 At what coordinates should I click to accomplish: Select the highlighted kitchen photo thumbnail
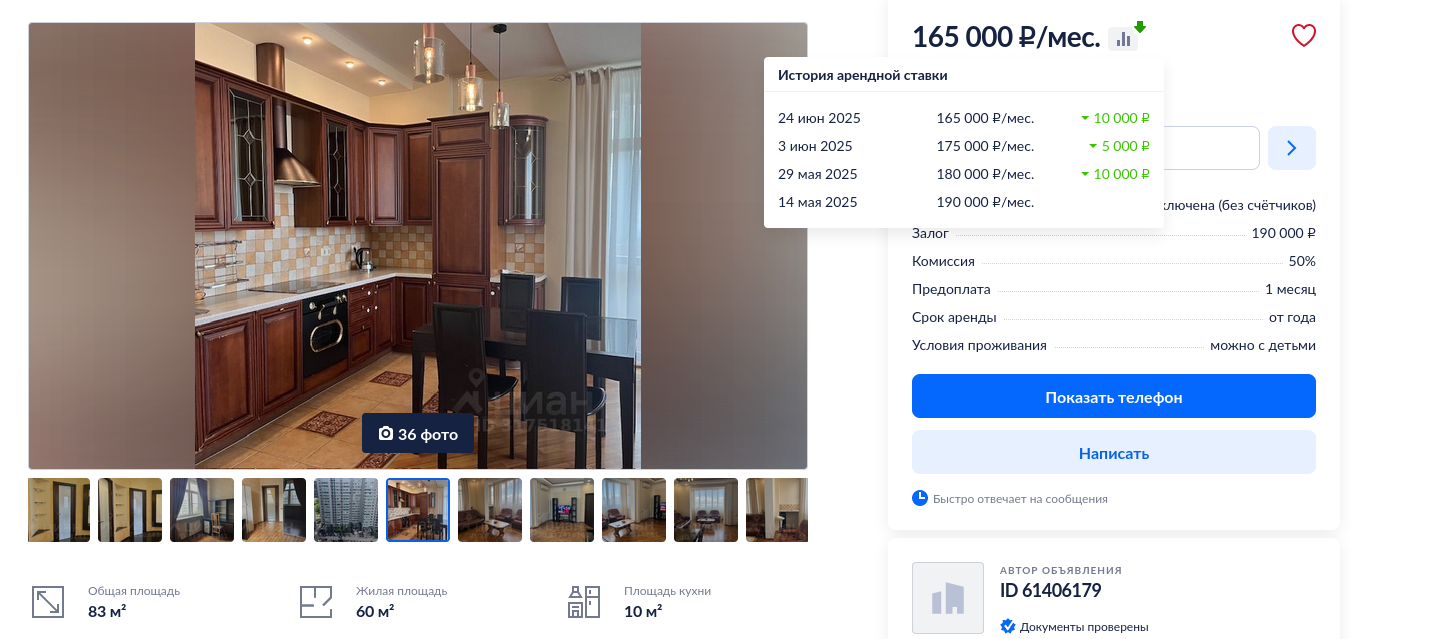pos(418,510)
